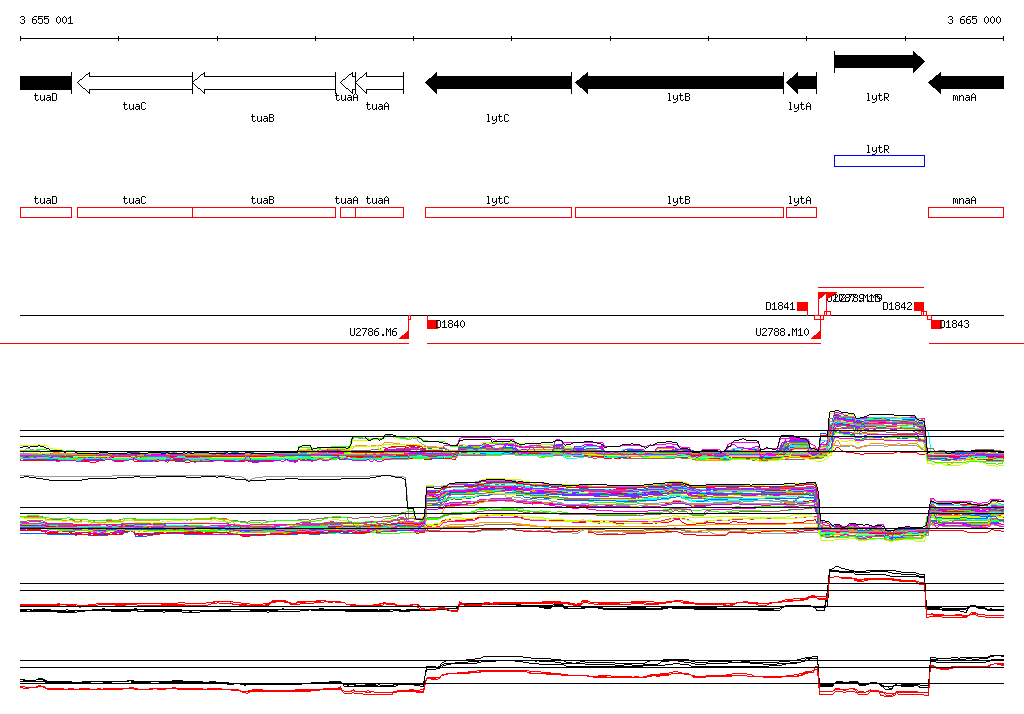Select the right-pointing black lytR gene arrow
Image resolution: width=1024 pixels, height=714 pixels.
click(x=879, y=62)
